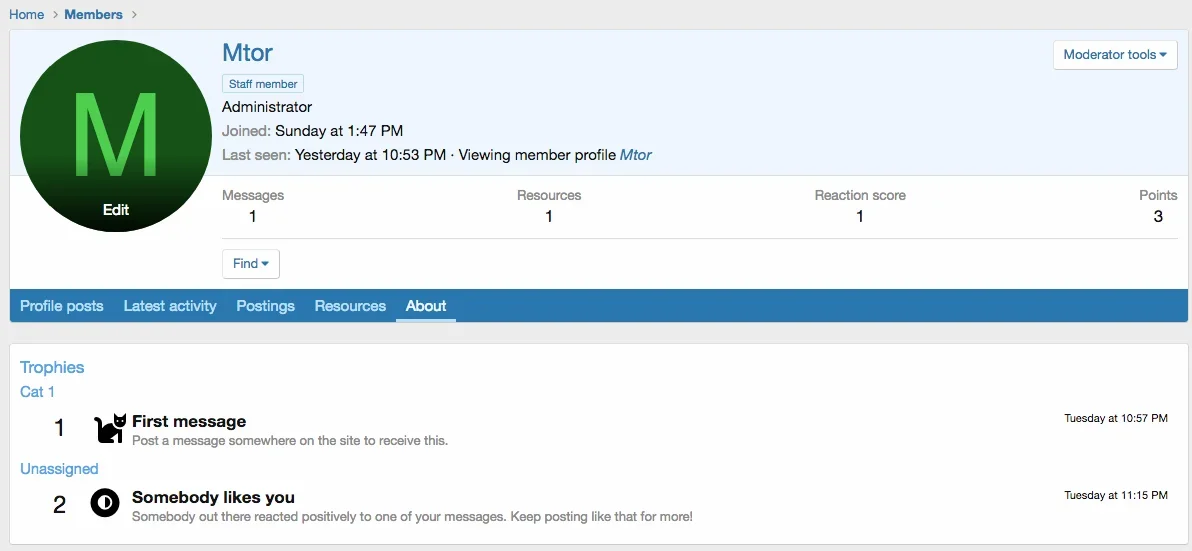Click the Staff member badge
This screenshot has height=551, width=1192.
263,84
